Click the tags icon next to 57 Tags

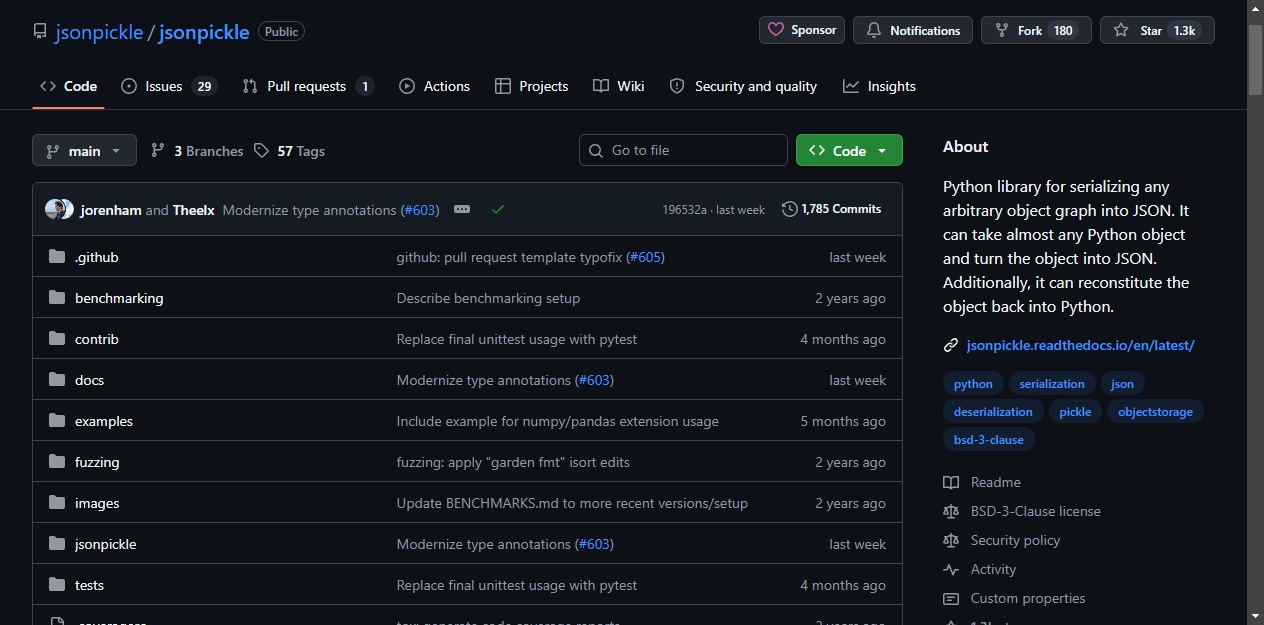coord(261,151)
